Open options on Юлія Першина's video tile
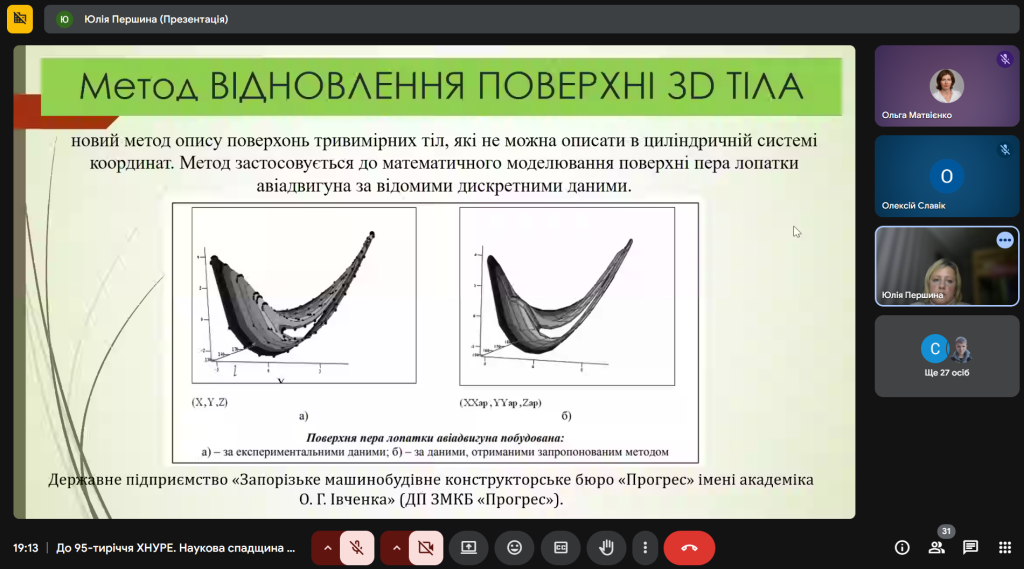Viewport: 1024px width, 569px height. click(x=1004, y=240)
